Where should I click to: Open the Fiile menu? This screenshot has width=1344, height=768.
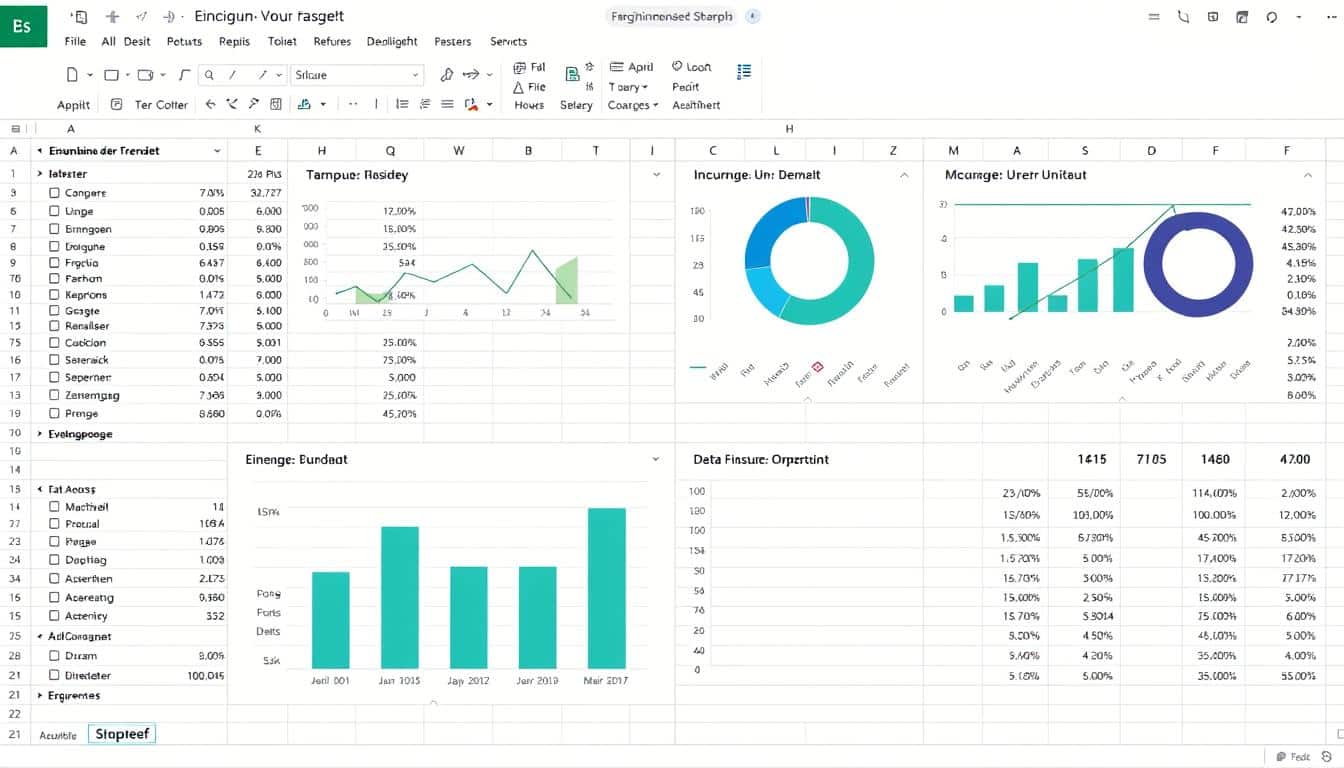click(75, 41)
